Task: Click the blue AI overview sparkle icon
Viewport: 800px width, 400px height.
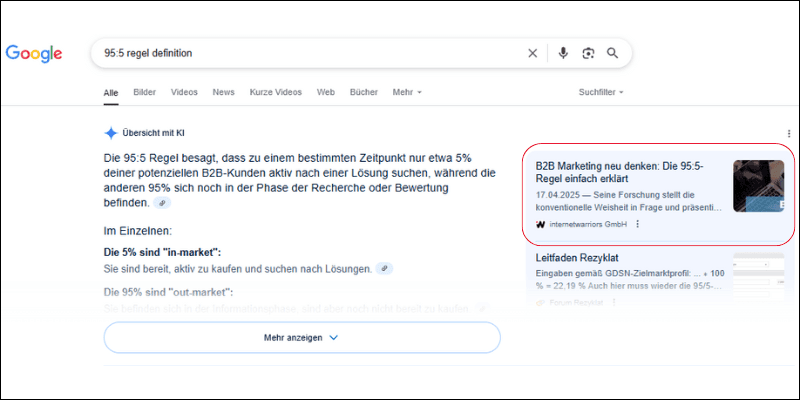Action: pyautogui.click(x=111, y=134)
